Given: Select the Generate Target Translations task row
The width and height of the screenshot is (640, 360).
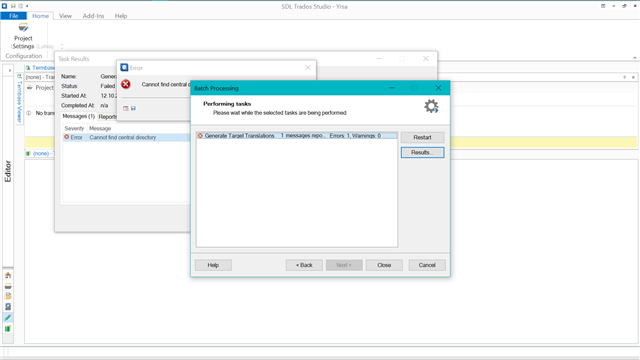Looking at the screenshot, I should point(297,136).
